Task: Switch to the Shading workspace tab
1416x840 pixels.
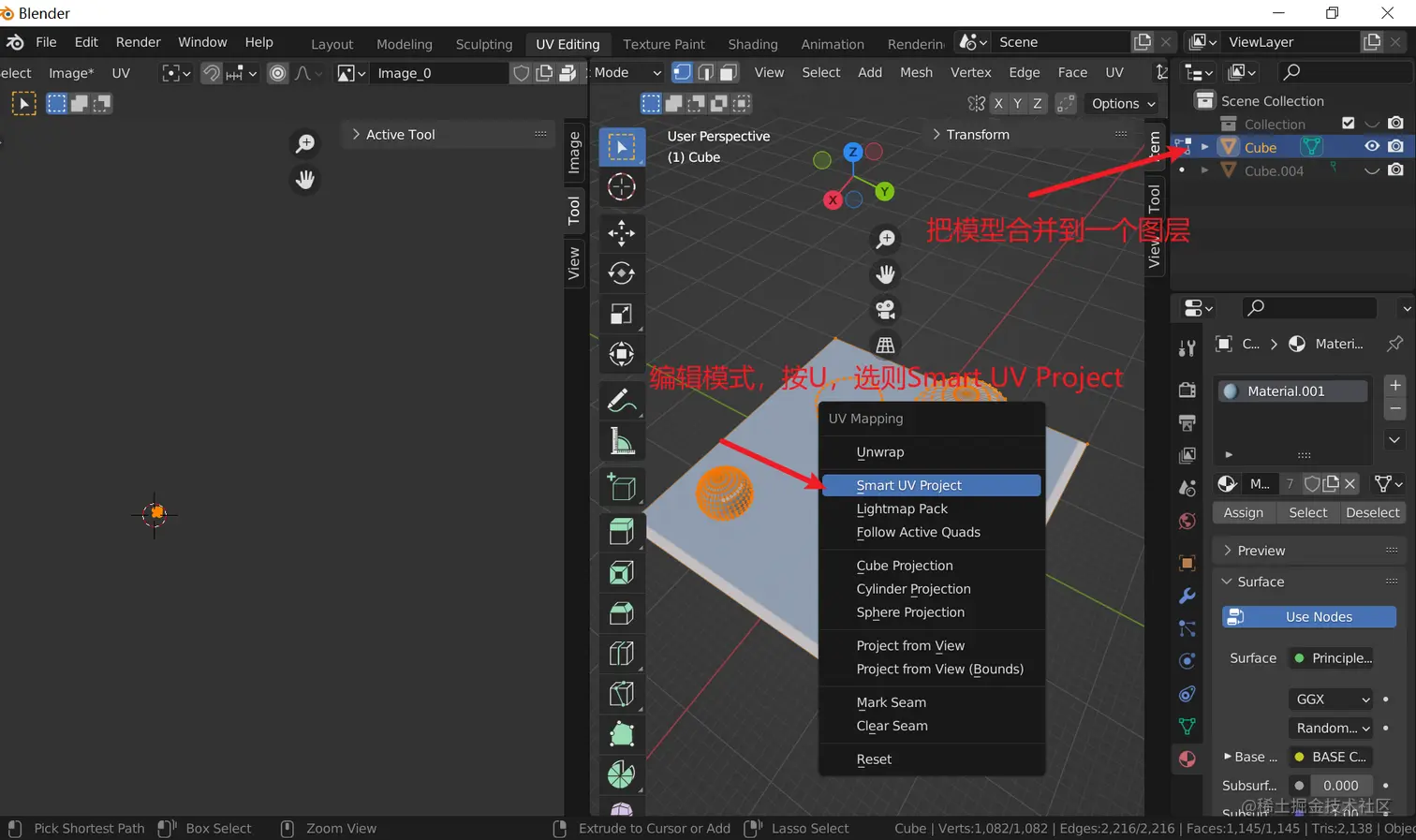Action: [753, 44]
